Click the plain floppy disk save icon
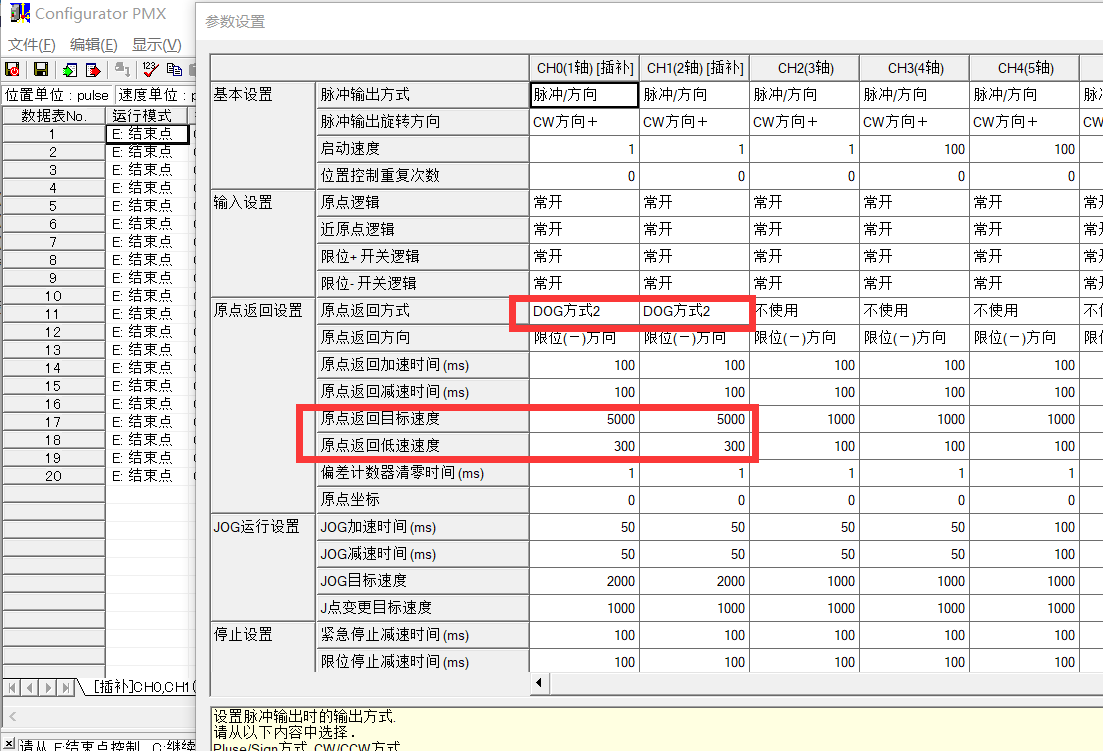1103x751 pixels. 41,69
